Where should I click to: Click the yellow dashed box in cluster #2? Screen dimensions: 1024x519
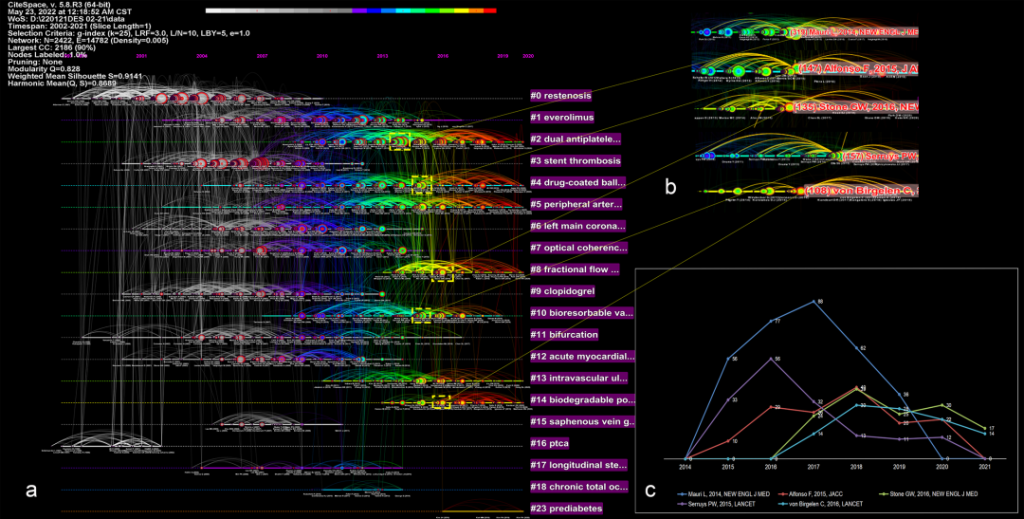pyautogui.click(x=400, y=141)
